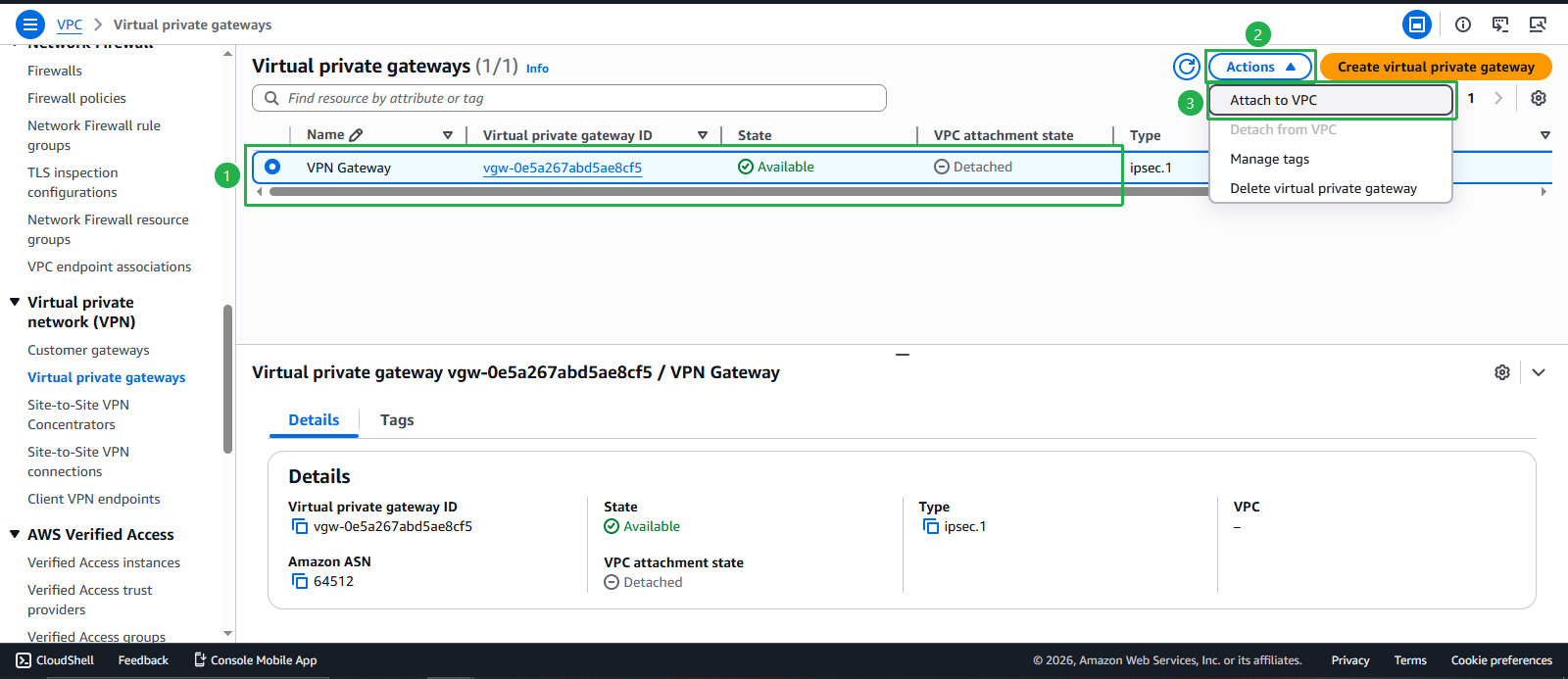
Task: Copy the ipsec.1 type value
Action: pos(931,527)
